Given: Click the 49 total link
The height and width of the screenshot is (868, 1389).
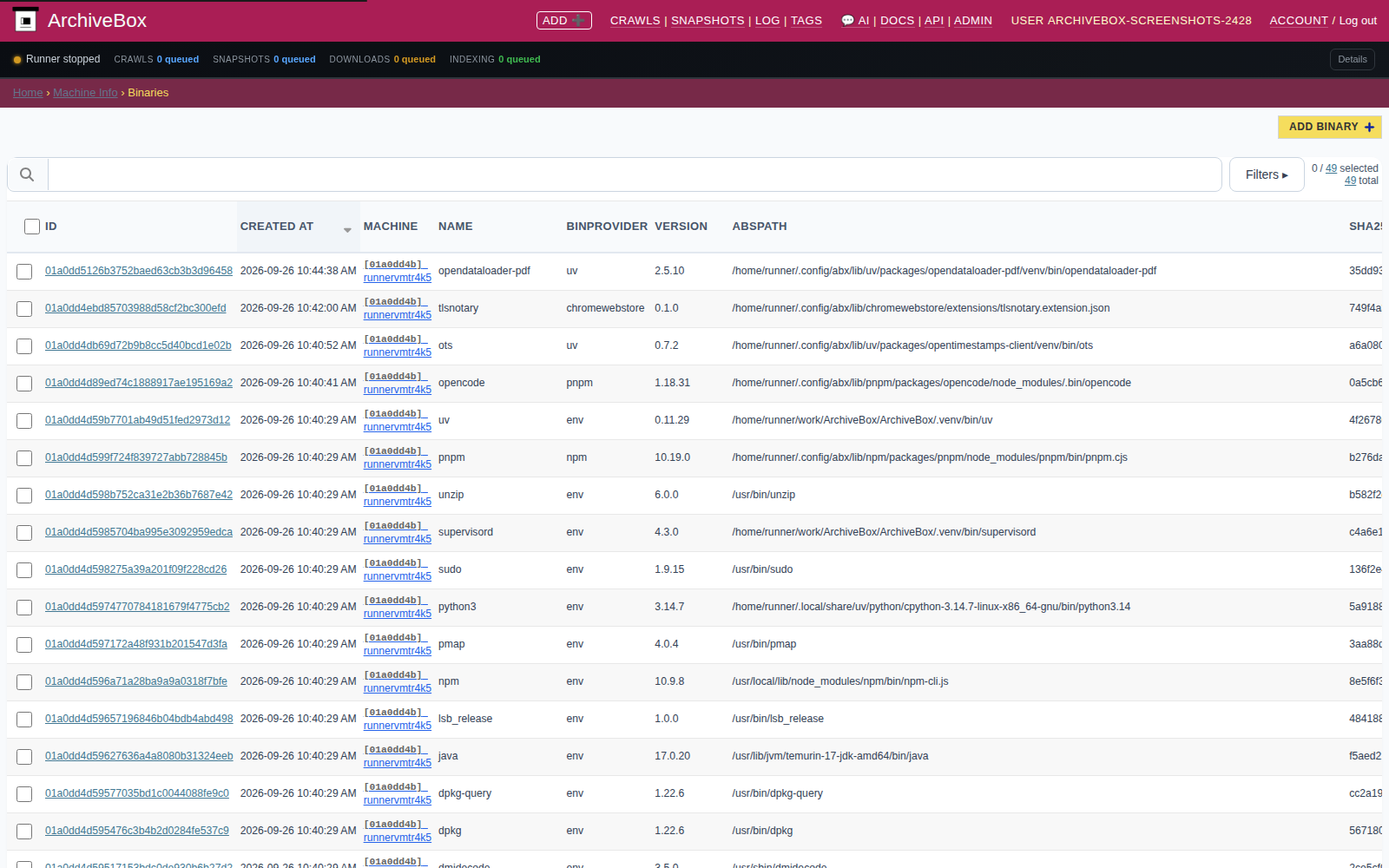Looking at the screenshot, I should [1350, 181].
